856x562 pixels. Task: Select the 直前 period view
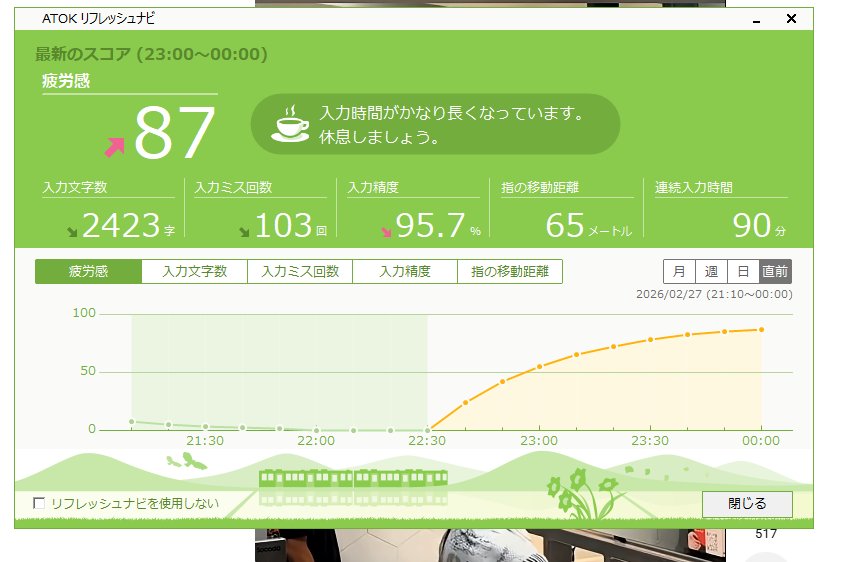click(775, 272)
